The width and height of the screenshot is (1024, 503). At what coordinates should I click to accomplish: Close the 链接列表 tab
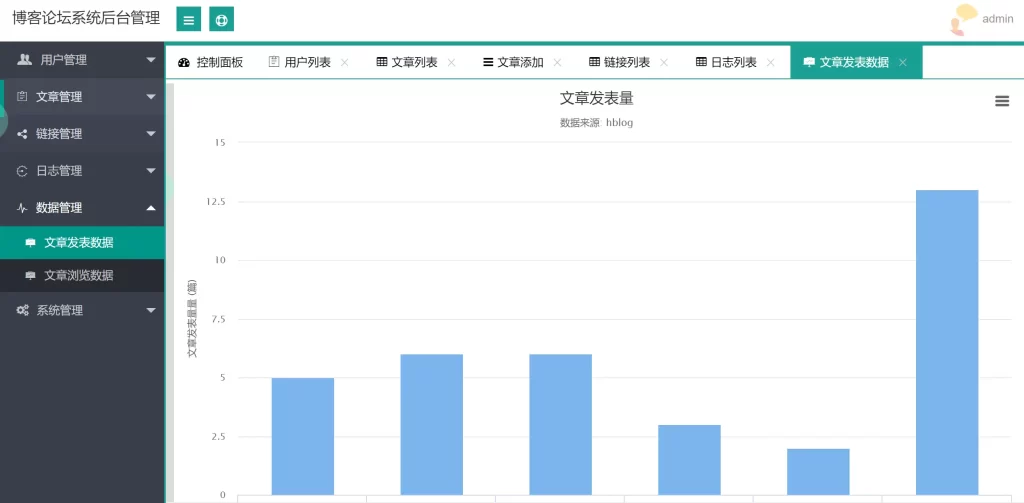coord(664,63)
